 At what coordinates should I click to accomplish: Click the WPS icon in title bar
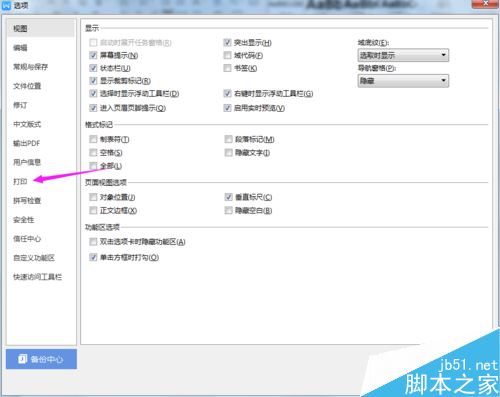point(6,6)
